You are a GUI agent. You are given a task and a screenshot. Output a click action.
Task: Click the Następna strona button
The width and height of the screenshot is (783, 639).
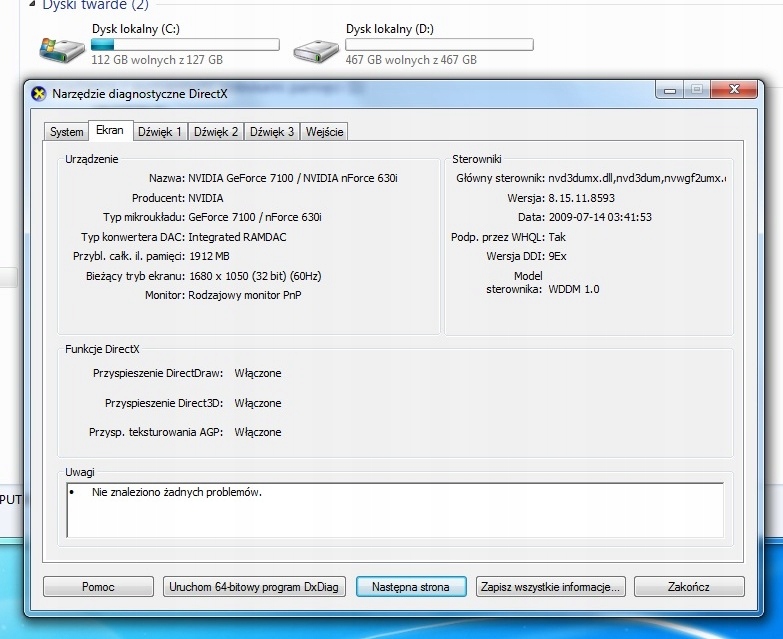tap(411, 587)
